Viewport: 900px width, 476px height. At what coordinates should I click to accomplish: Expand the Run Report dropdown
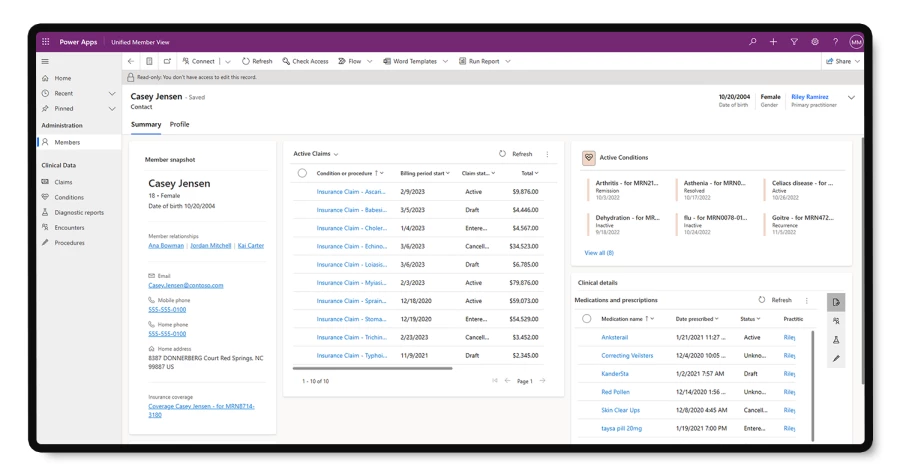pyautogui.click(x=508, y=61)
